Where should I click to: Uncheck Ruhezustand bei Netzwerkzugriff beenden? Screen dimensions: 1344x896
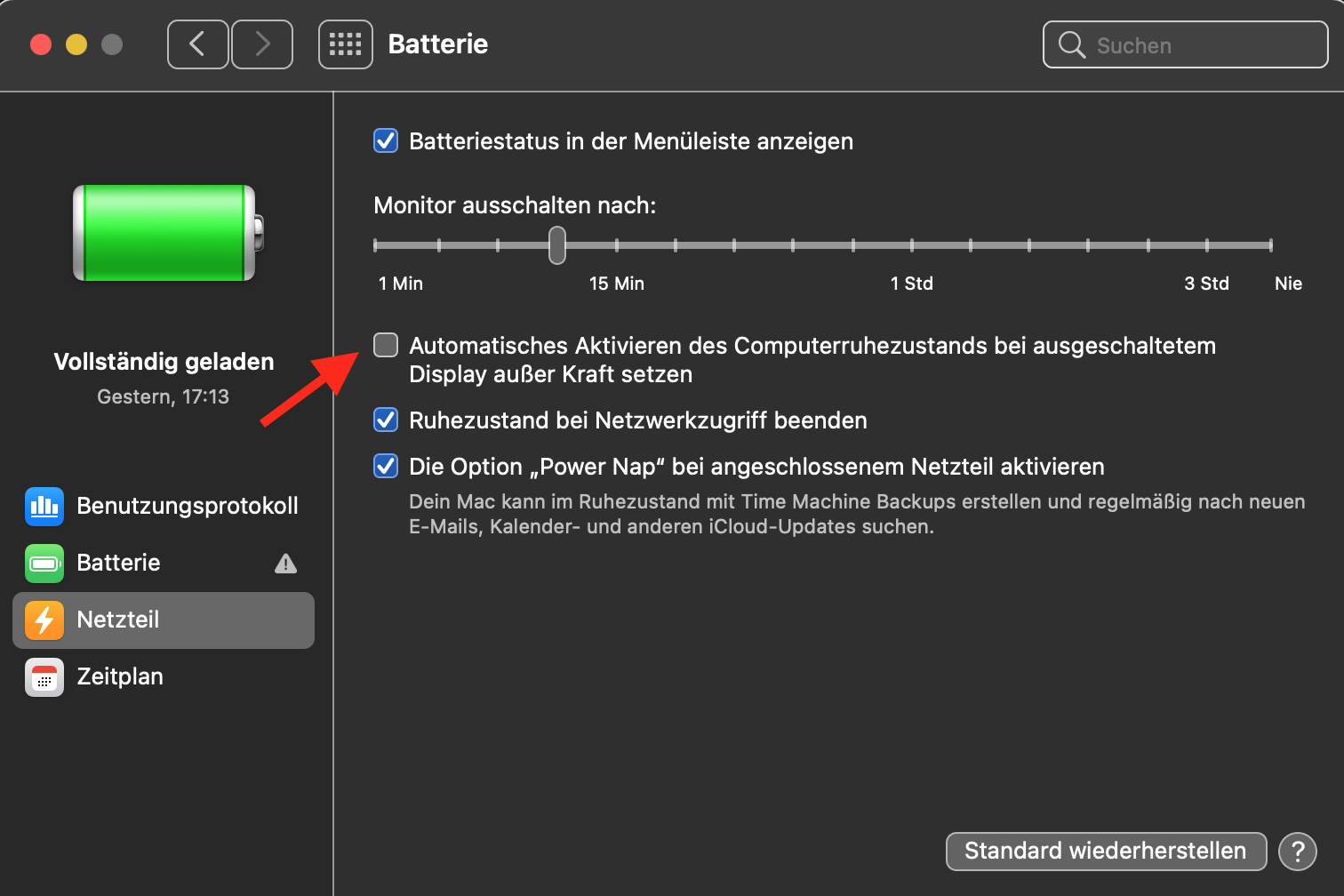[386, 420]
